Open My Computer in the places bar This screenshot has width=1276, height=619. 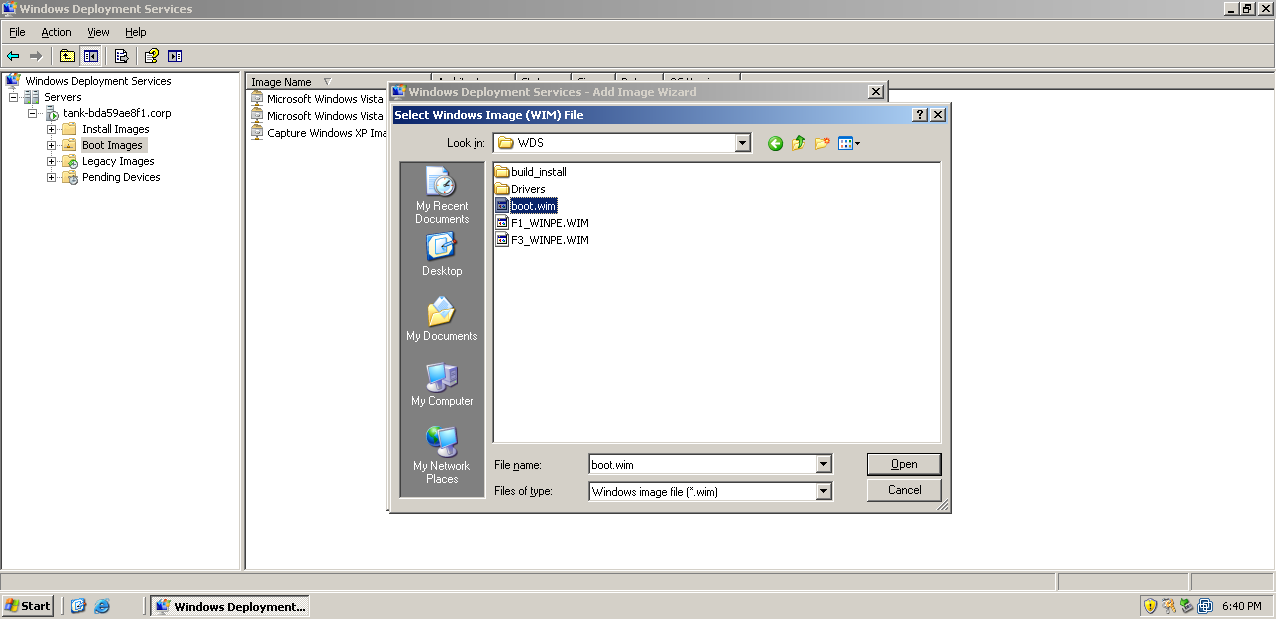(442, 384)
